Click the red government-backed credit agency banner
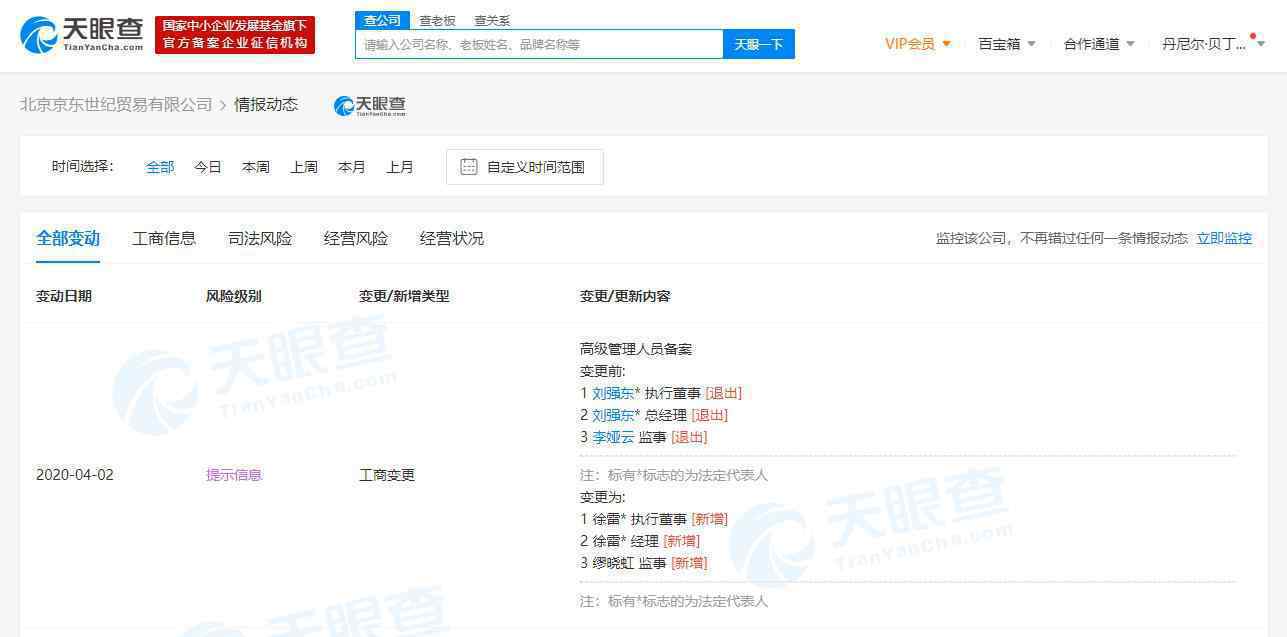The height and width of the screenshot is (637, 1287). pyautogui.click(x=235, y=35)
